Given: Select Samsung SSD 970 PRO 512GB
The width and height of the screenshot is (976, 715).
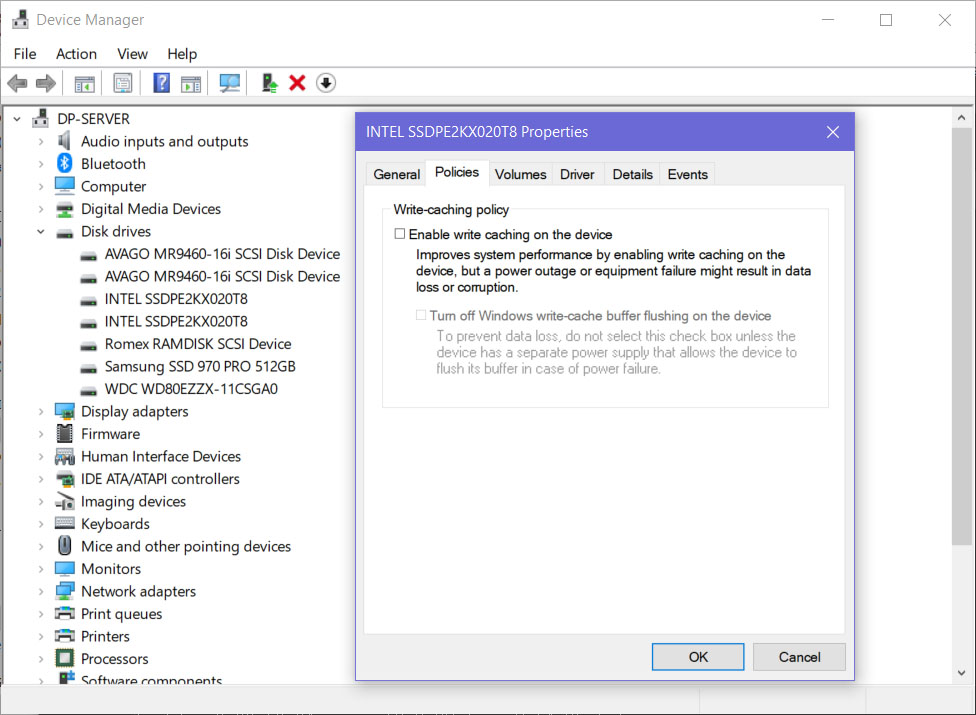Looking at the screenshot, I should (200, 366).
